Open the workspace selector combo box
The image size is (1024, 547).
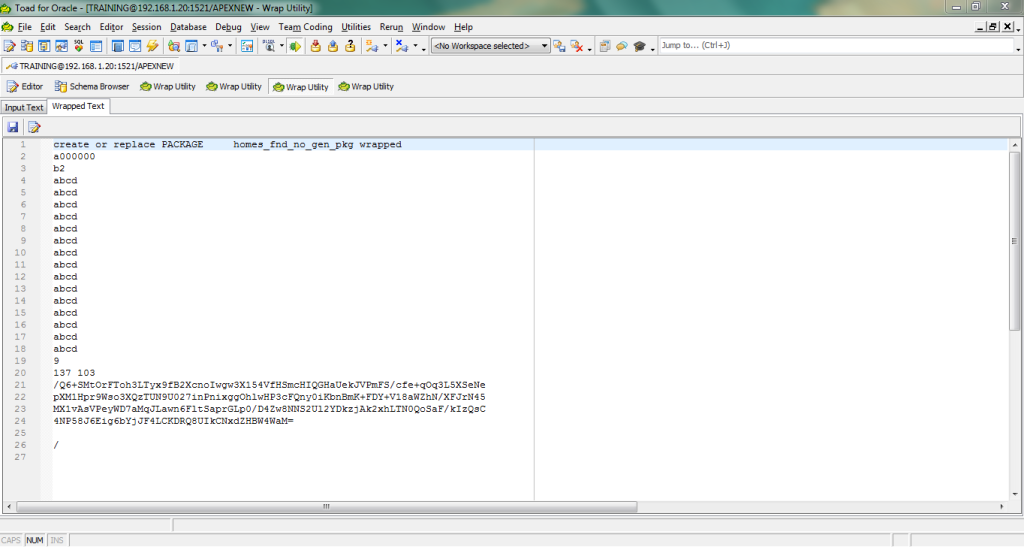tap(490, 46)
